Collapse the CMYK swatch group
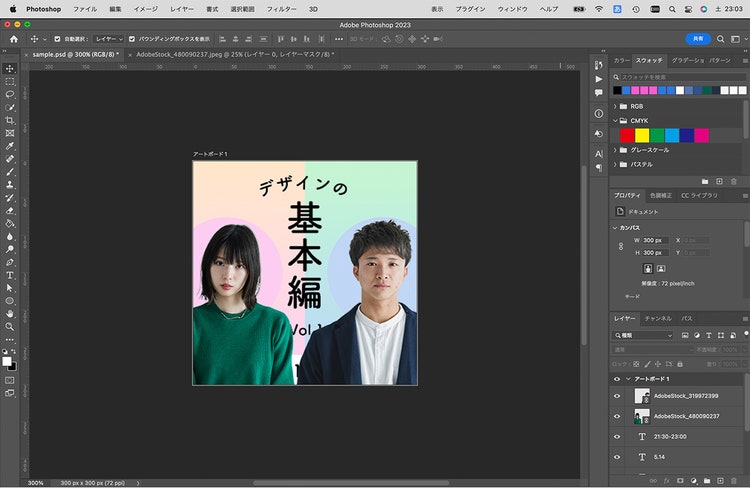Screen dimensions: 750x488 point(615,121)
